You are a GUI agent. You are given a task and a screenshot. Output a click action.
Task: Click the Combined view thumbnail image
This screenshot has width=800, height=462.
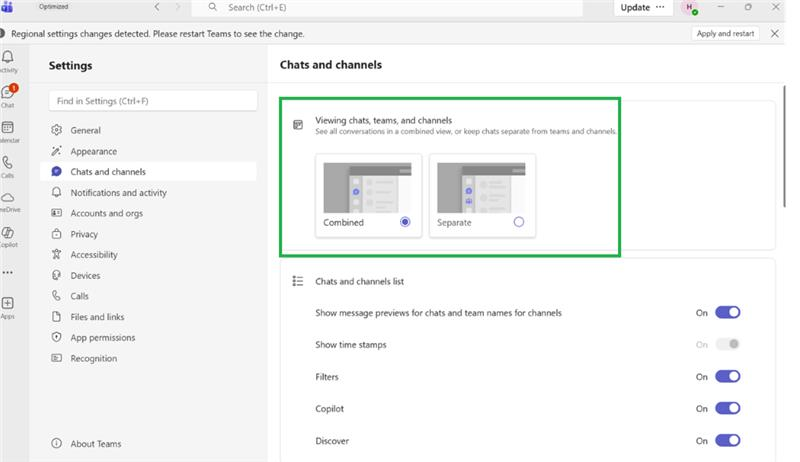click(x=367, y=188)
